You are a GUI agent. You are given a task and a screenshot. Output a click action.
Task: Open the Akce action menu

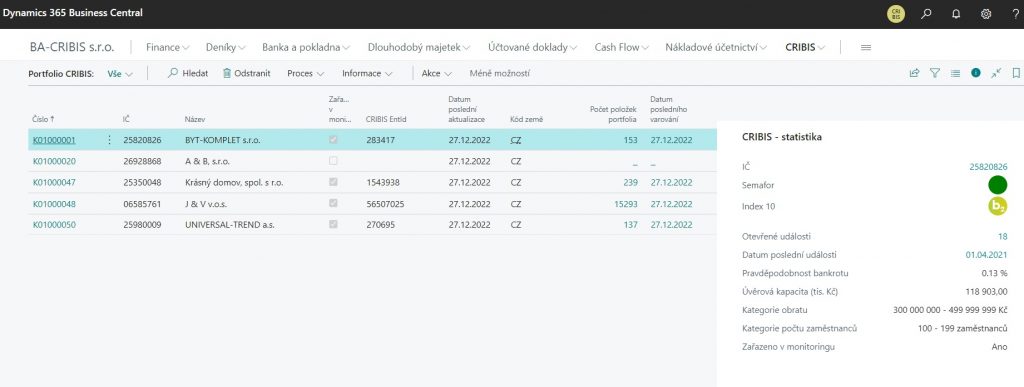pos(436,73)
